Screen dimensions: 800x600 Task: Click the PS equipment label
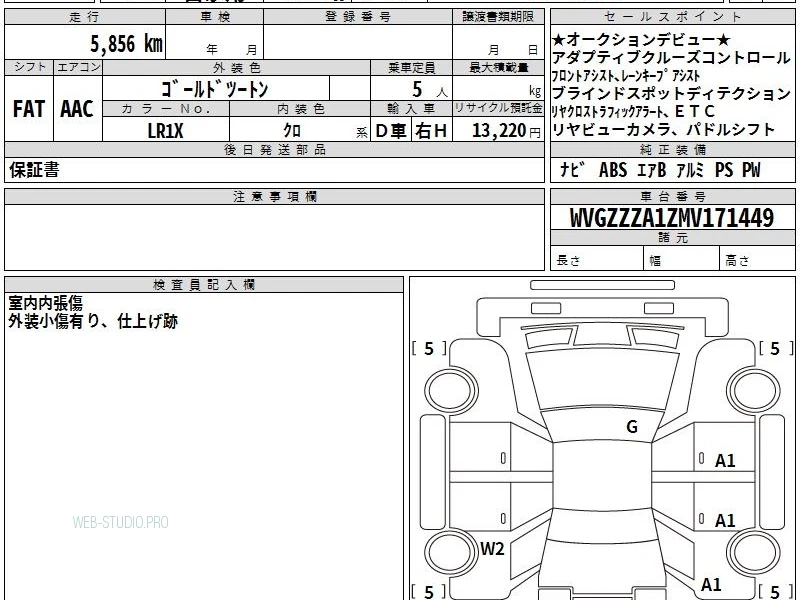723,170
